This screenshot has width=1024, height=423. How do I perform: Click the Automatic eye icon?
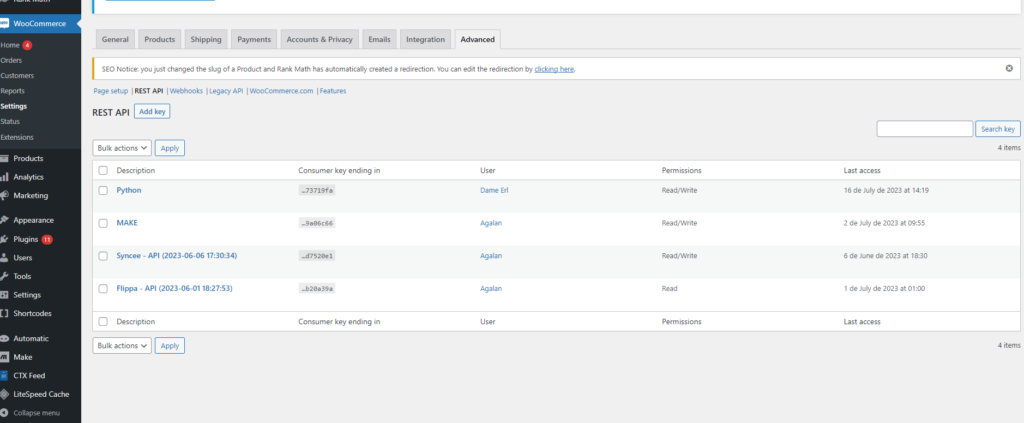[4, 339]
